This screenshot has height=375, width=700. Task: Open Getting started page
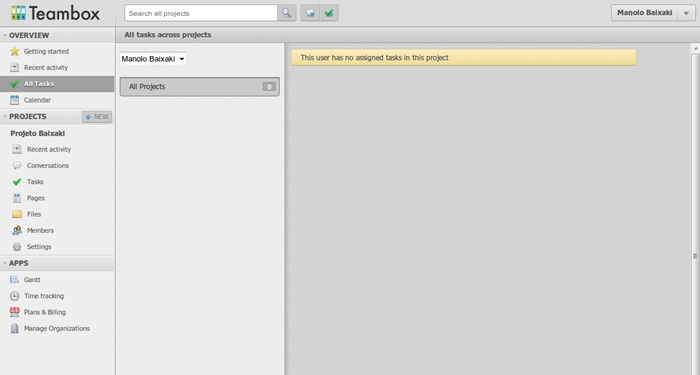point(46,51)
